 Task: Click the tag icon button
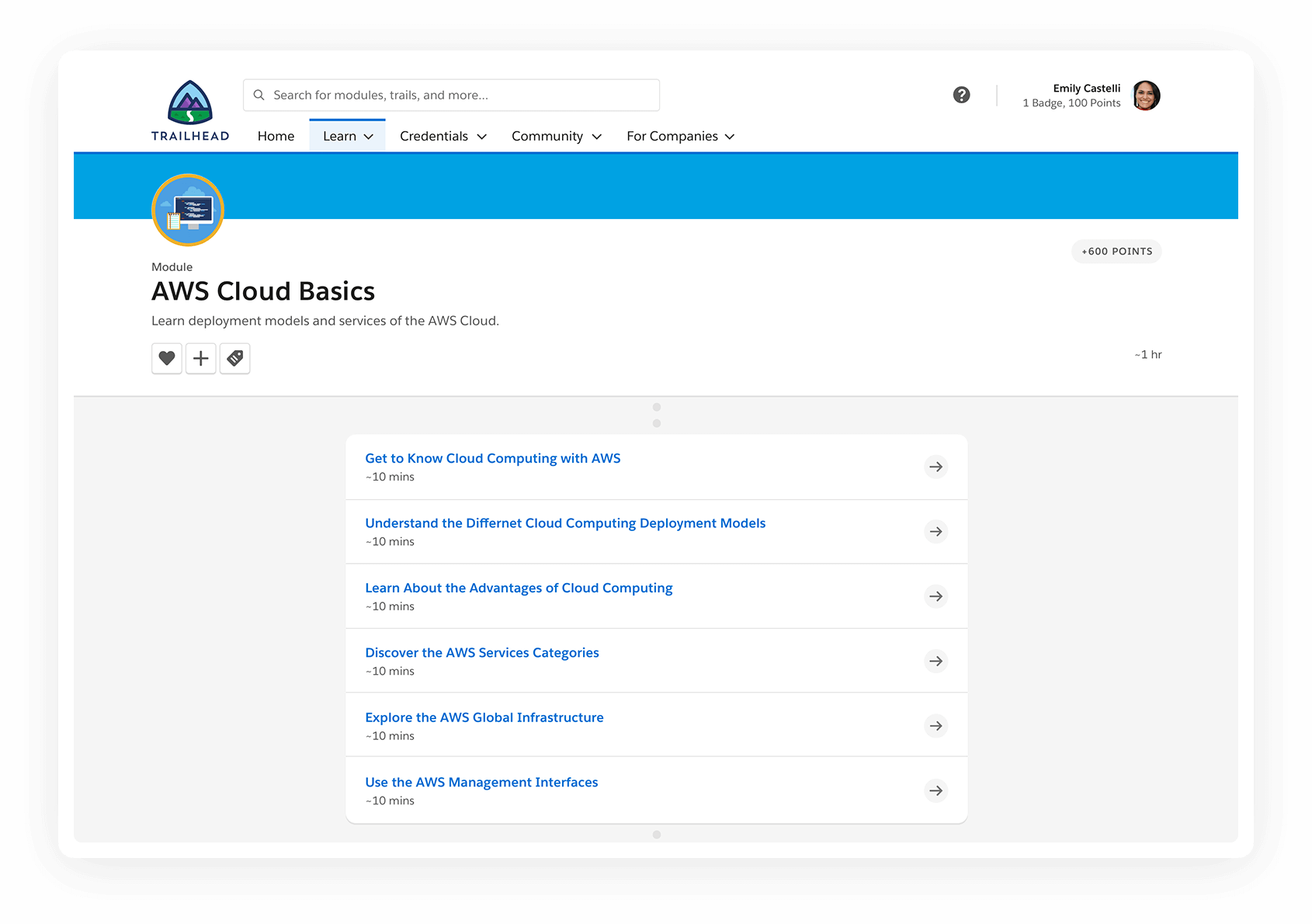[234, 358]
